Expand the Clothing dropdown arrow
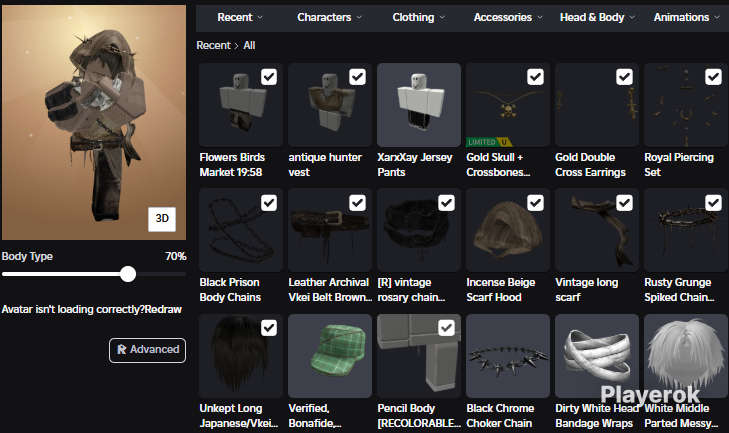Screen dimensions: 729x433 click(442, 17)
